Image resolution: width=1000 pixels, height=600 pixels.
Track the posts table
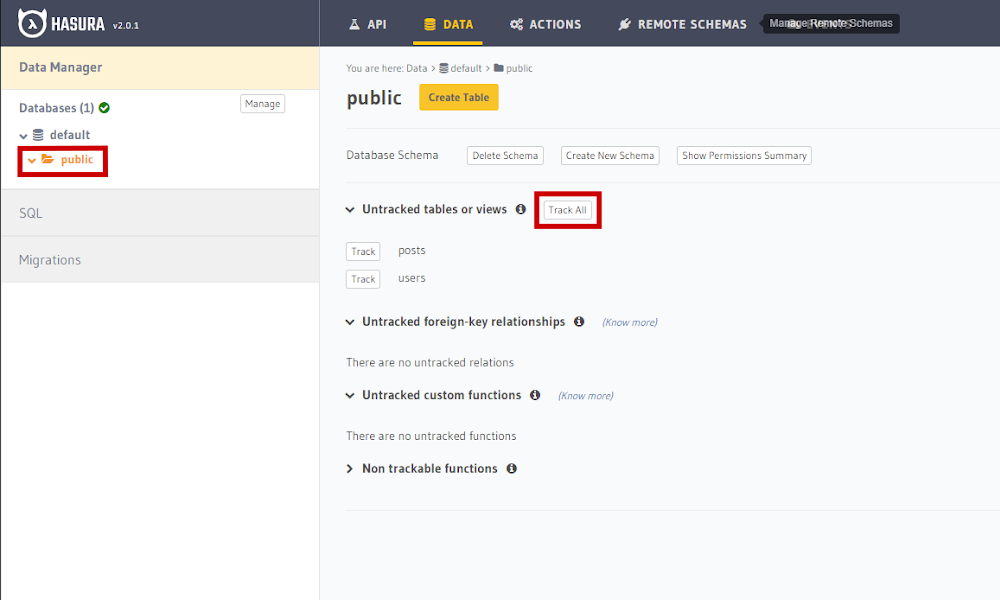tap(363, 252)
